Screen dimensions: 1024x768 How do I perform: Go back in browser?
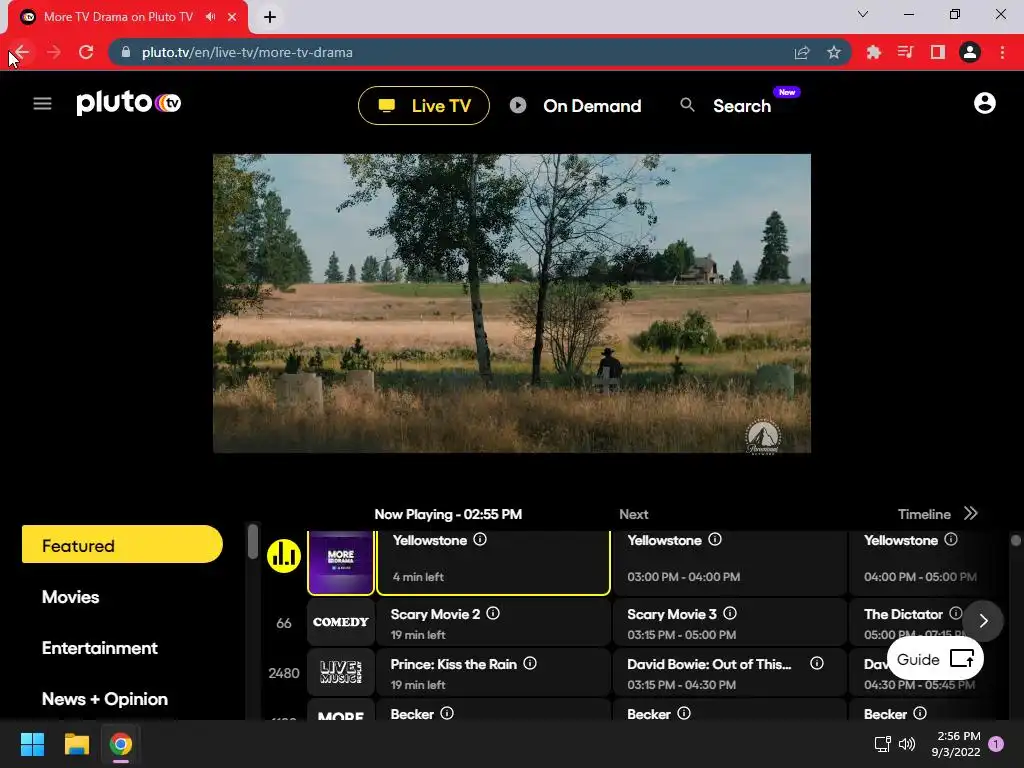(22, 52)
